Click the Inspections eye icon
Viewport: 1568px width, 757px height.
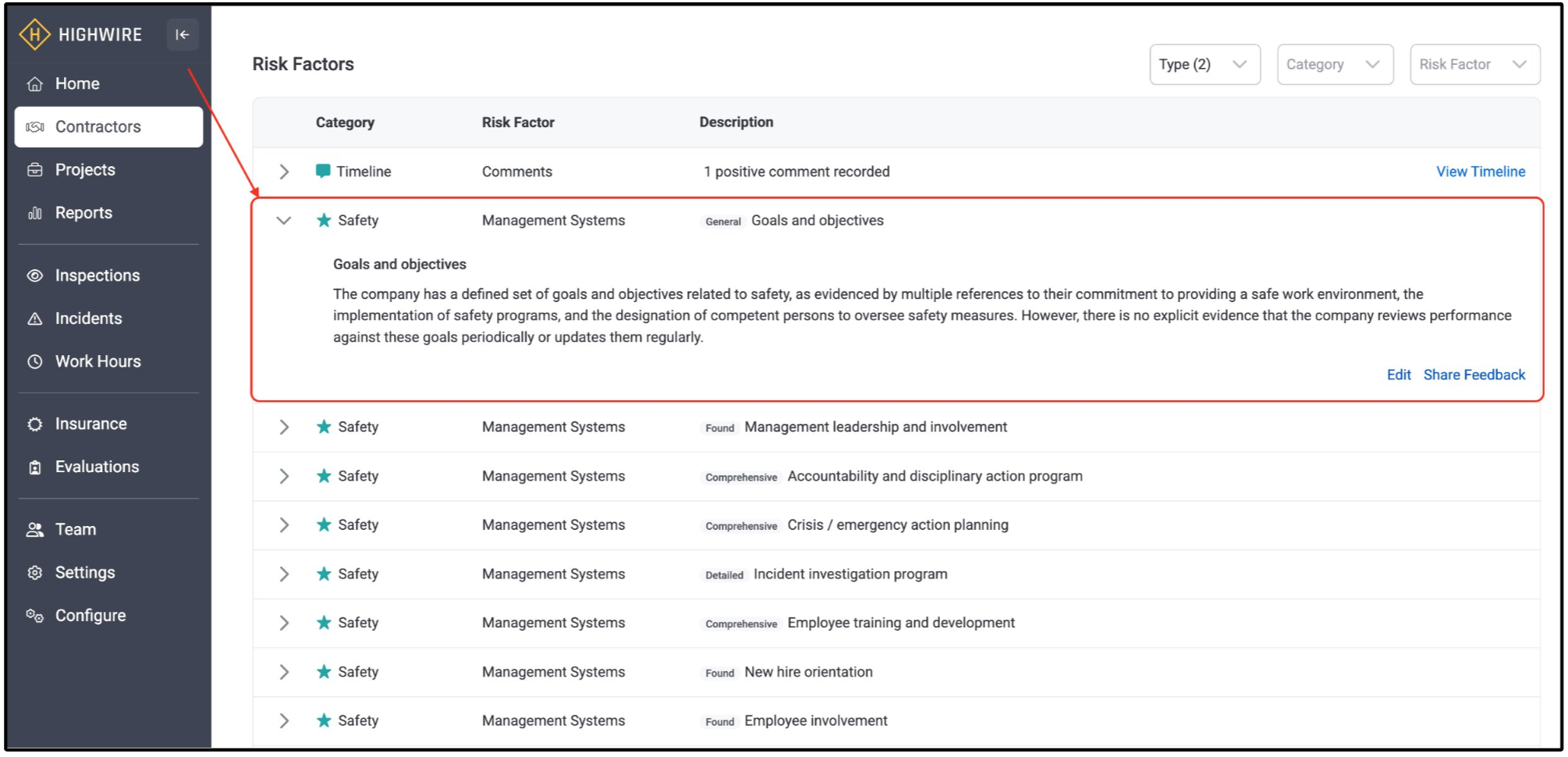coord(35,275)
